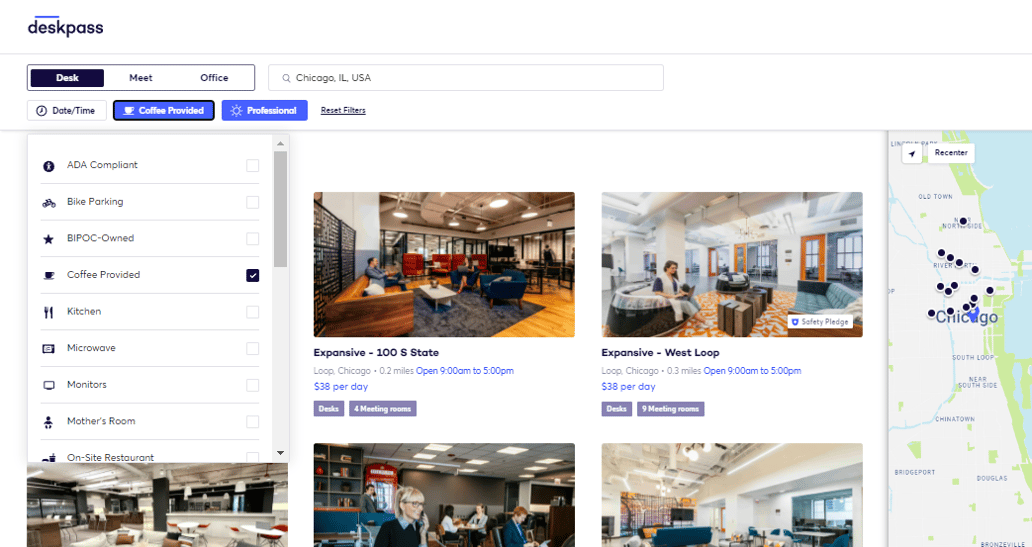Click the Monitors screen icon
The width and height of the screenshot is (1032, 547).
49,386
